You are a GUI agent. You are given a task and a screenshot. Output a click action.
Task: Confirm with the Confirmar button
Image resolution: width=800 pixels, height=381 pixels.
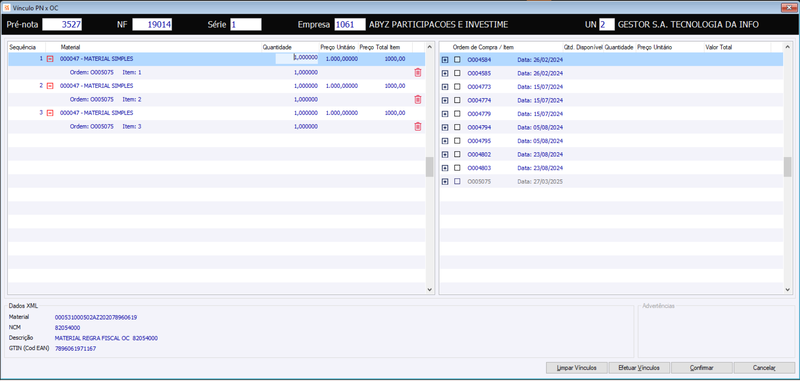coord(702,368)
